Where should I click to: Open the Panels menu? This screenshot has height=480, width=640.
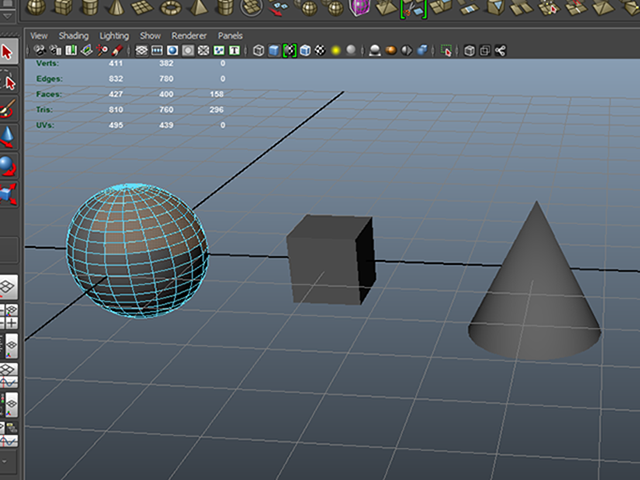(230, 36)
